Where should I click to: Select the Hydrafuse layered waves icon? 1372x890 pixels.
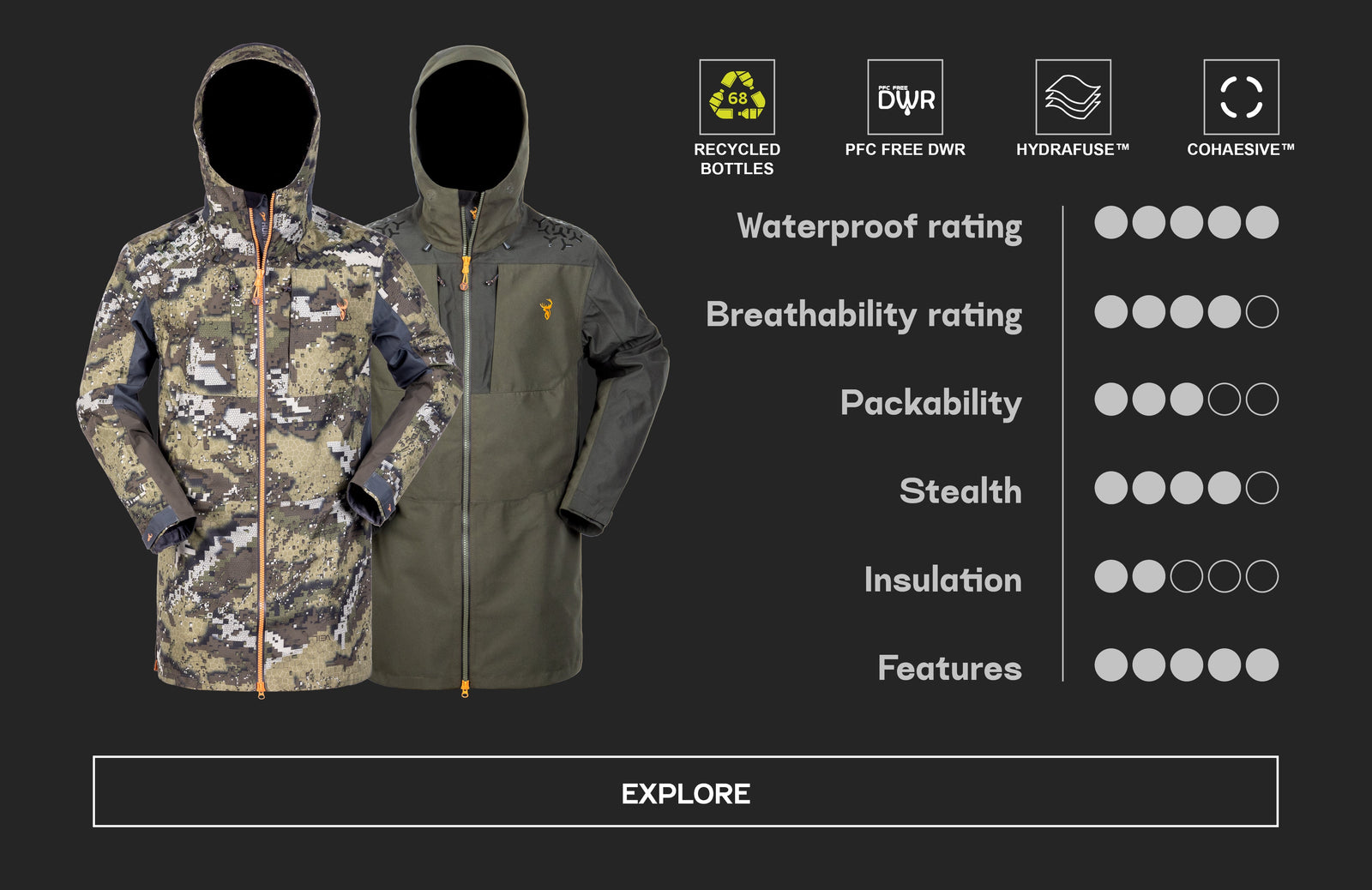(x=1073, y=97)
